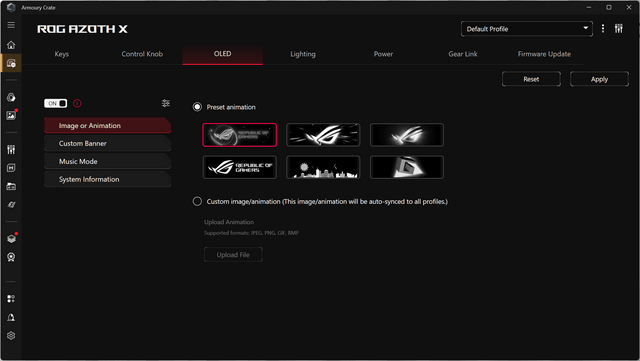Choose the ROG logo burst preset thumbnail
Image resolution: width=640 pixels, height=361 pixels.
click(x=323, y=135)
